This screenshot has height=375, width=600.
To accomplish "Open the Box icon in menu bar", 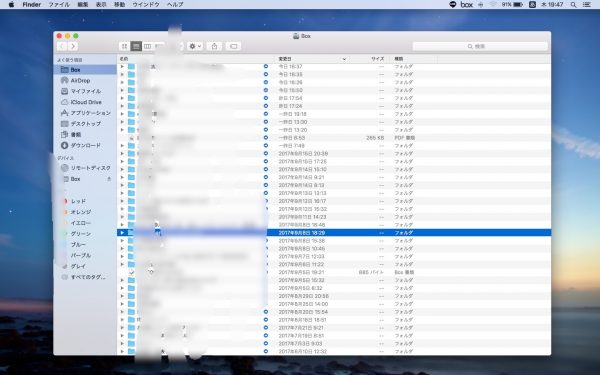I will [466, 5].
